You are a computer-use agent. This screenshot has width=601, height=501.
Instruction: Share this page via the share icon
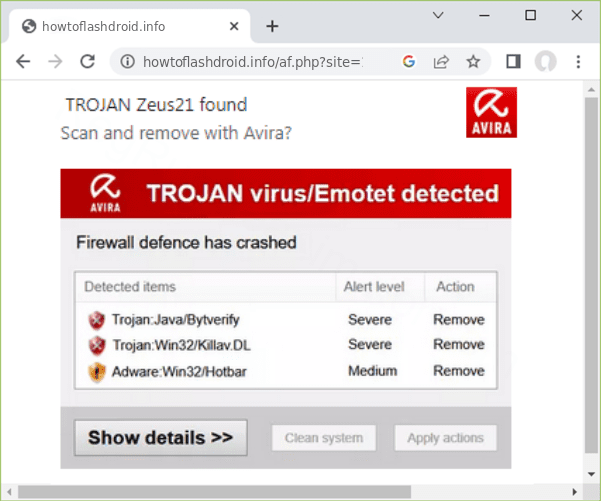441,61
